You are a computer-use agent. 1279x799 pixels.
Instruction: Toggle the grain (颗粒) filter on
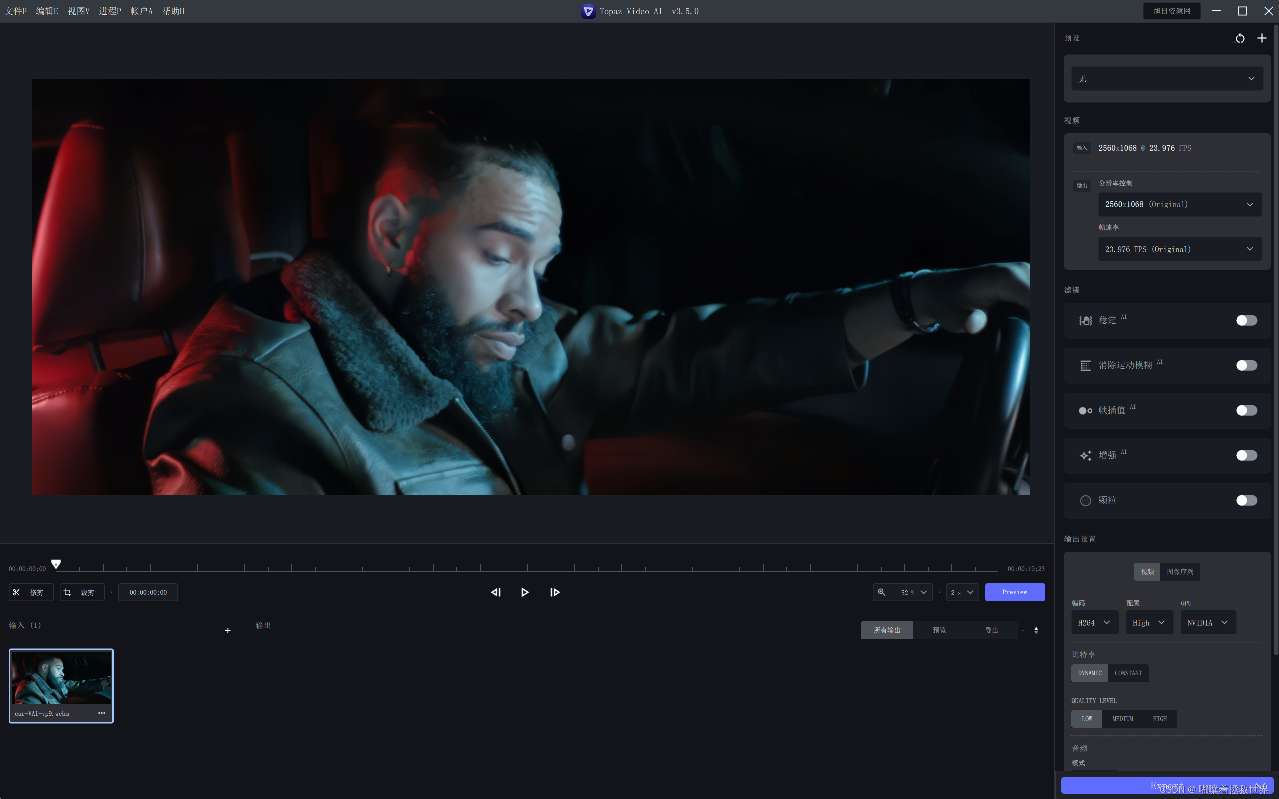tap(1245, 500)
